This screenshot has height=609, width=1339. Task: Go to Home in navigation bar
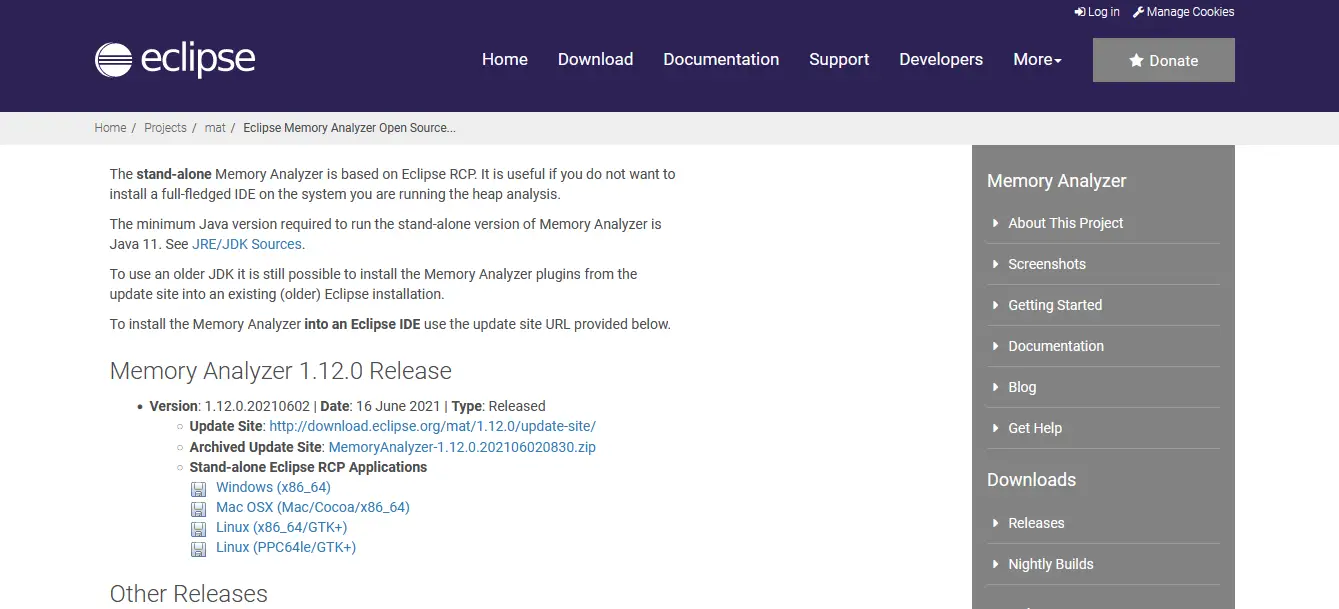point(505,60)
